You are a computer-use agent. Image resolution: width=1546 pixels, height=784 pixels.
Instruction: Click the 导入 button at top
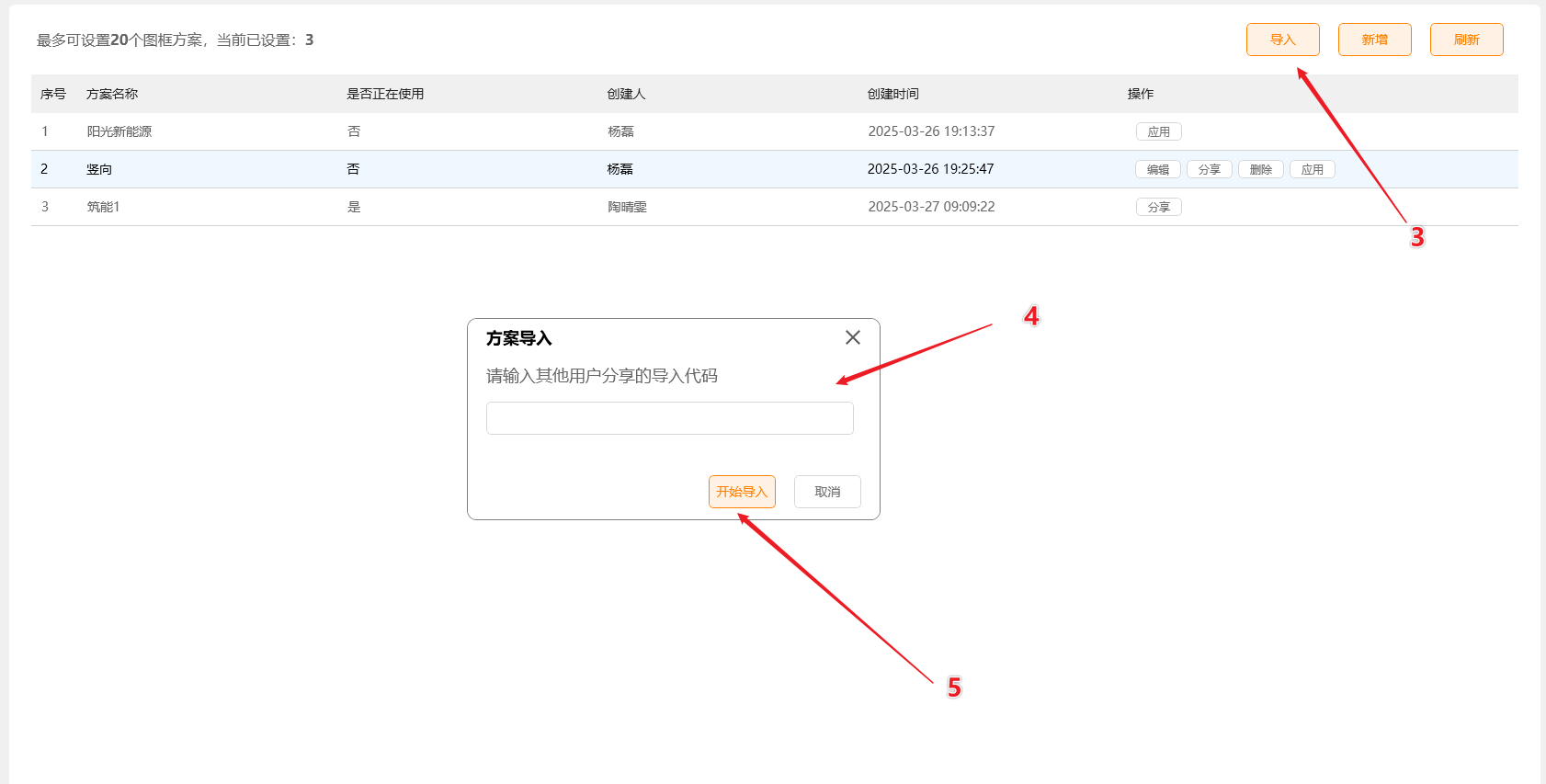coord(1282,40)
